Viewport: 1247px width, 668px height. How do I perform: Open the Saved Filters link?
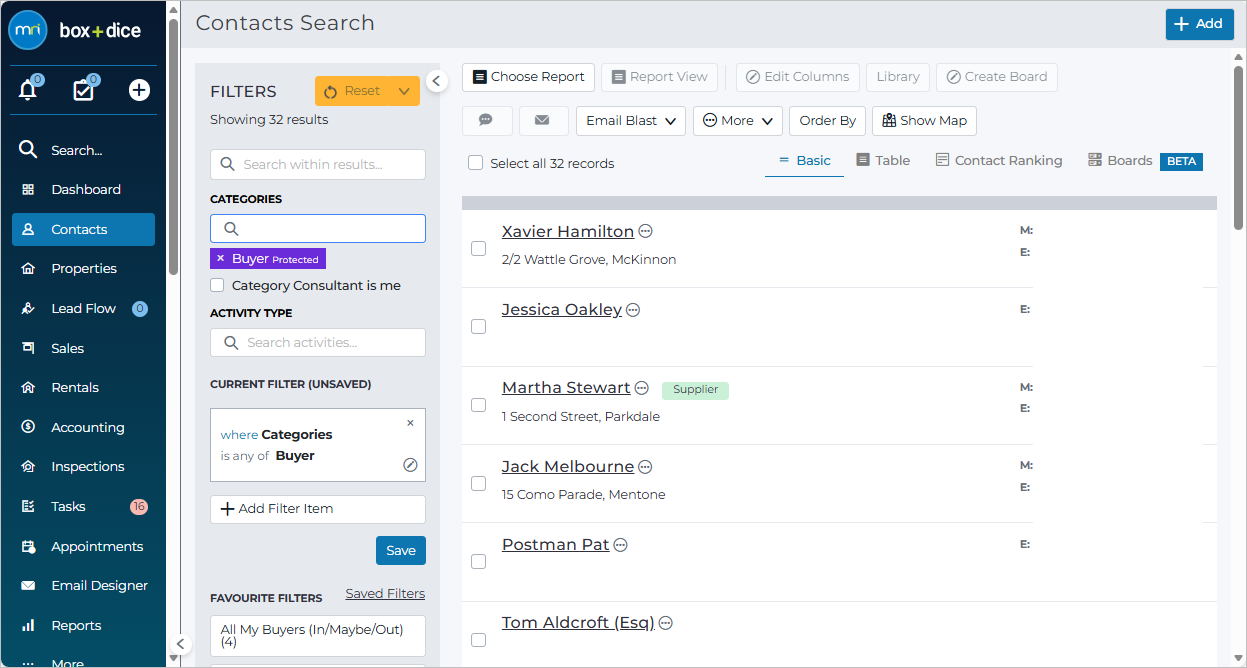tap(385, 594)
